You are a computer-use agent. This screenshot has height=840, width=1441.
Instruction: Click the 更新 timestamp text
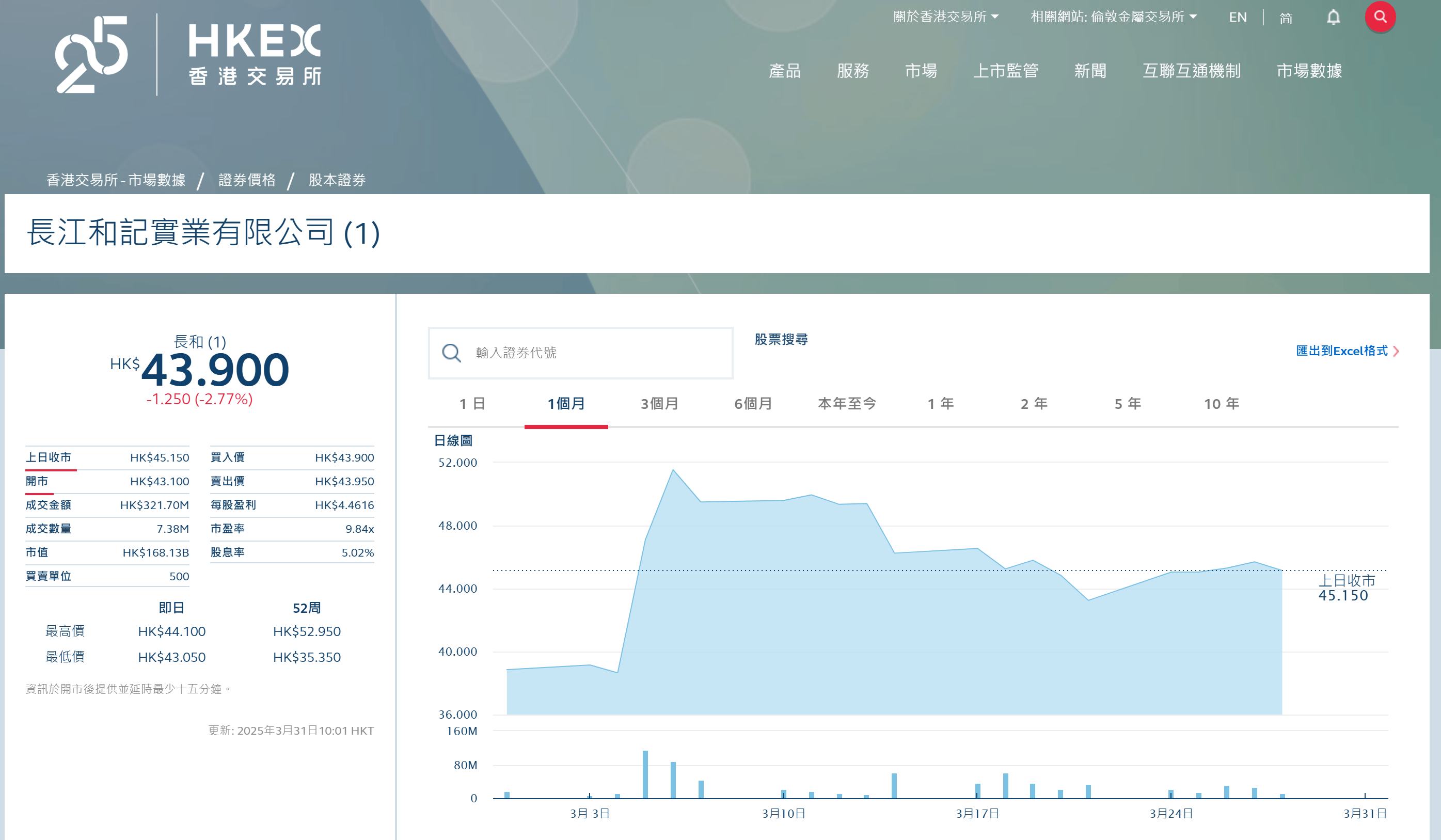click(x=291, y=731)
